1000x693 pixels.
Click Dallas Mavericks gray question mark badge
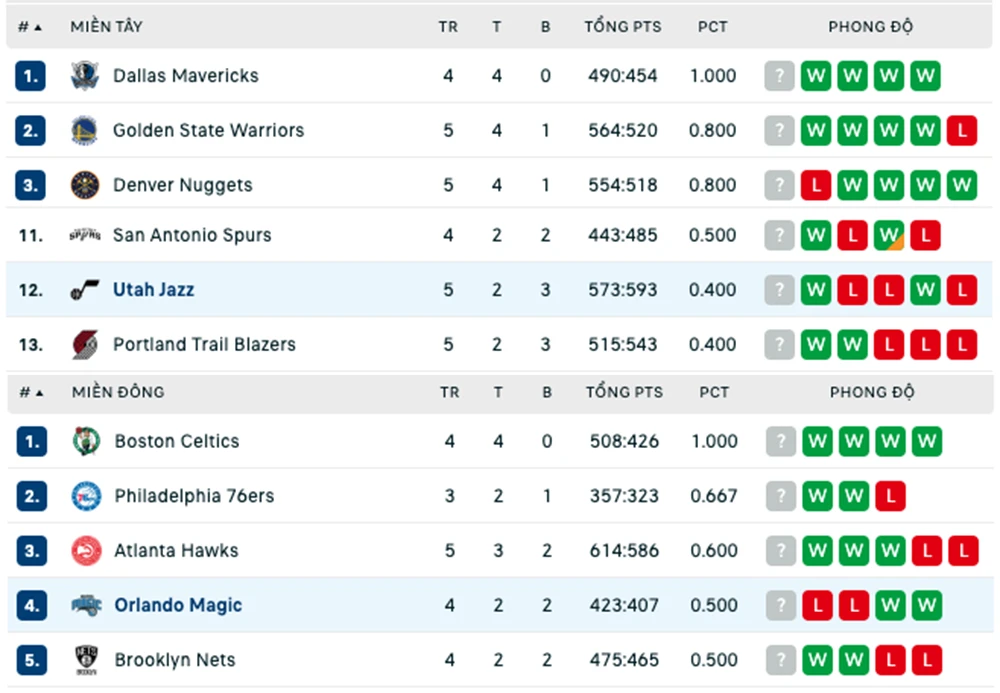coord(779,76)
